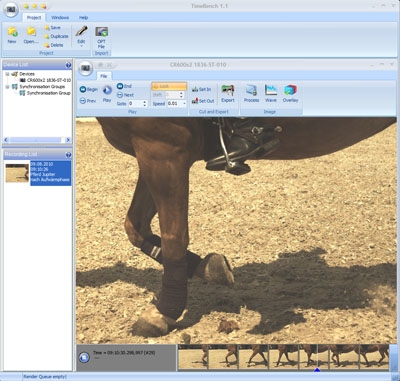
Task: Click the Goto frame number field
Action: click(x=135, y=104)
